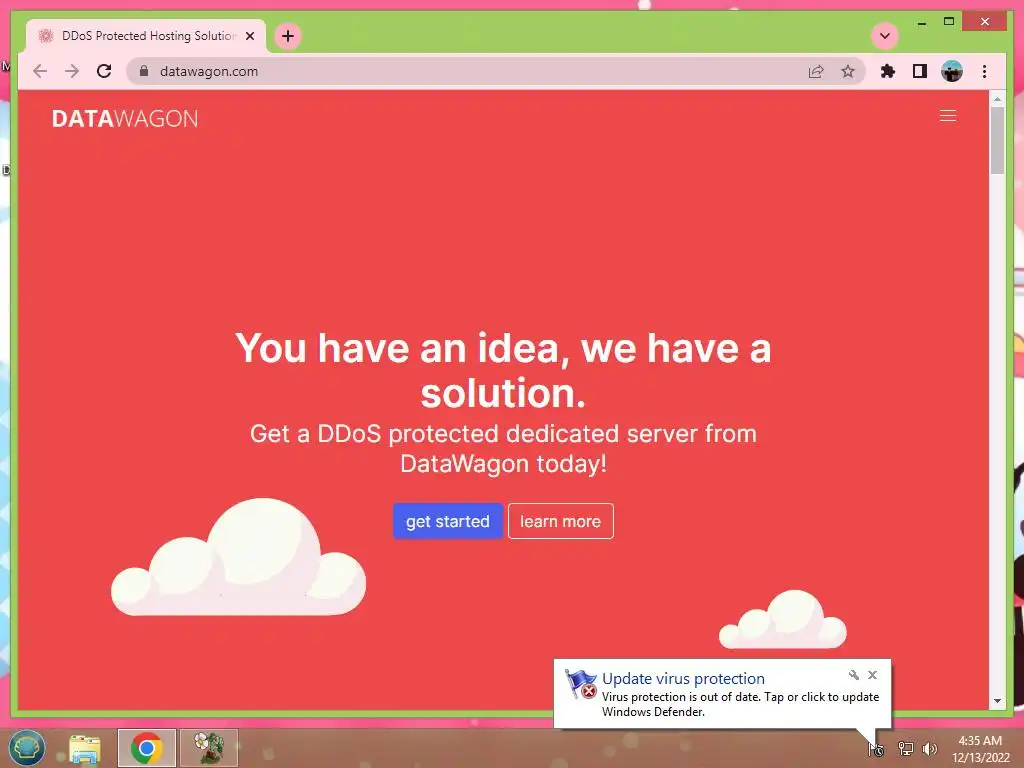Screen dimensions: 1024x768
Task: Click the page vertical scrollbar thumb
Action: [x=997, y=140]
